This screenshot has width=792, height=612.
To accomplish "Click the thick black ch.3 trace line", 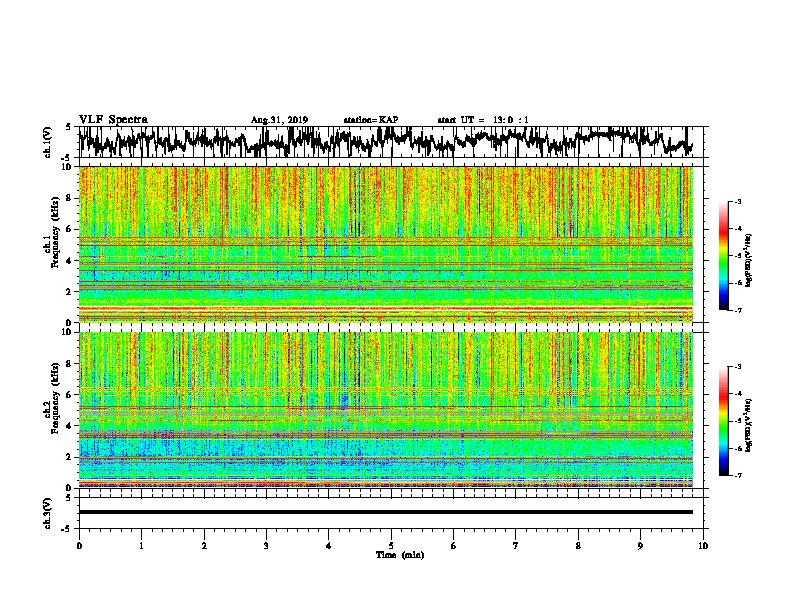I will point(385,512).
